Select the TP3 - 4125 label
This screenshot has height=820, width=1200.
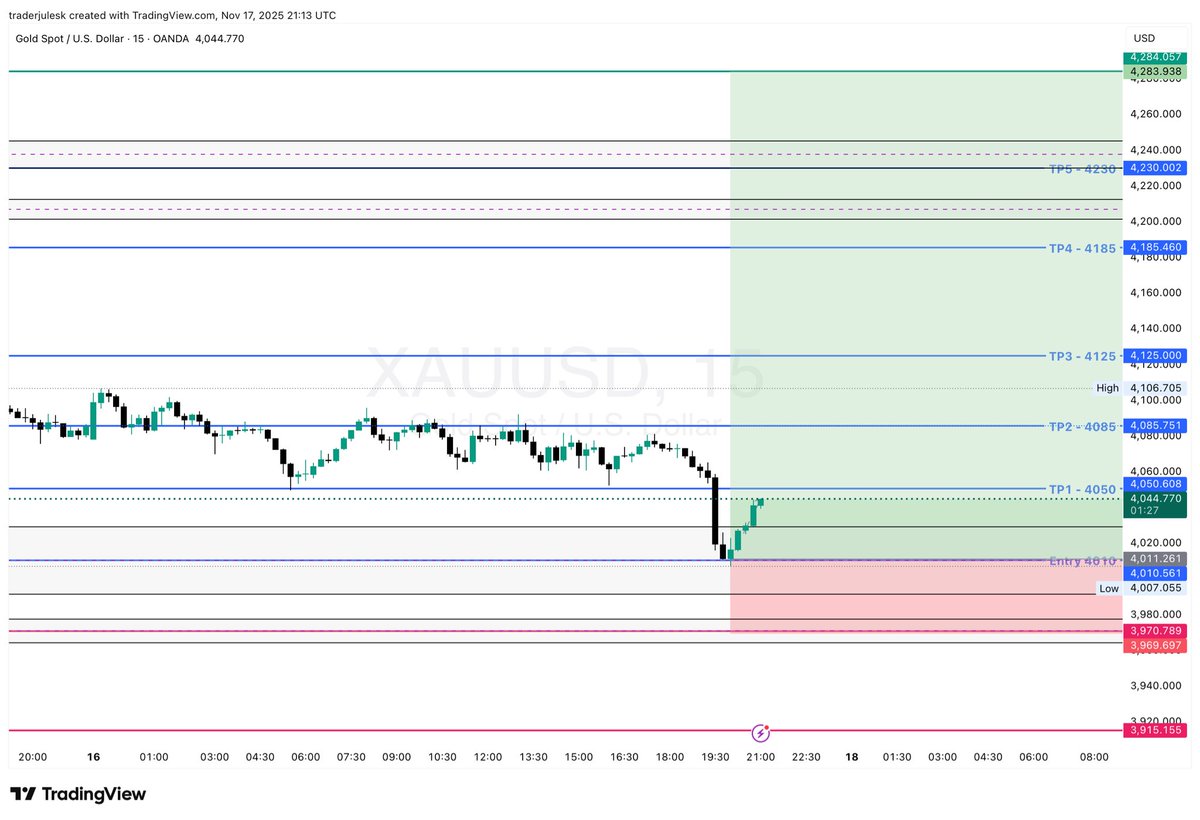tap(1082, 356)
